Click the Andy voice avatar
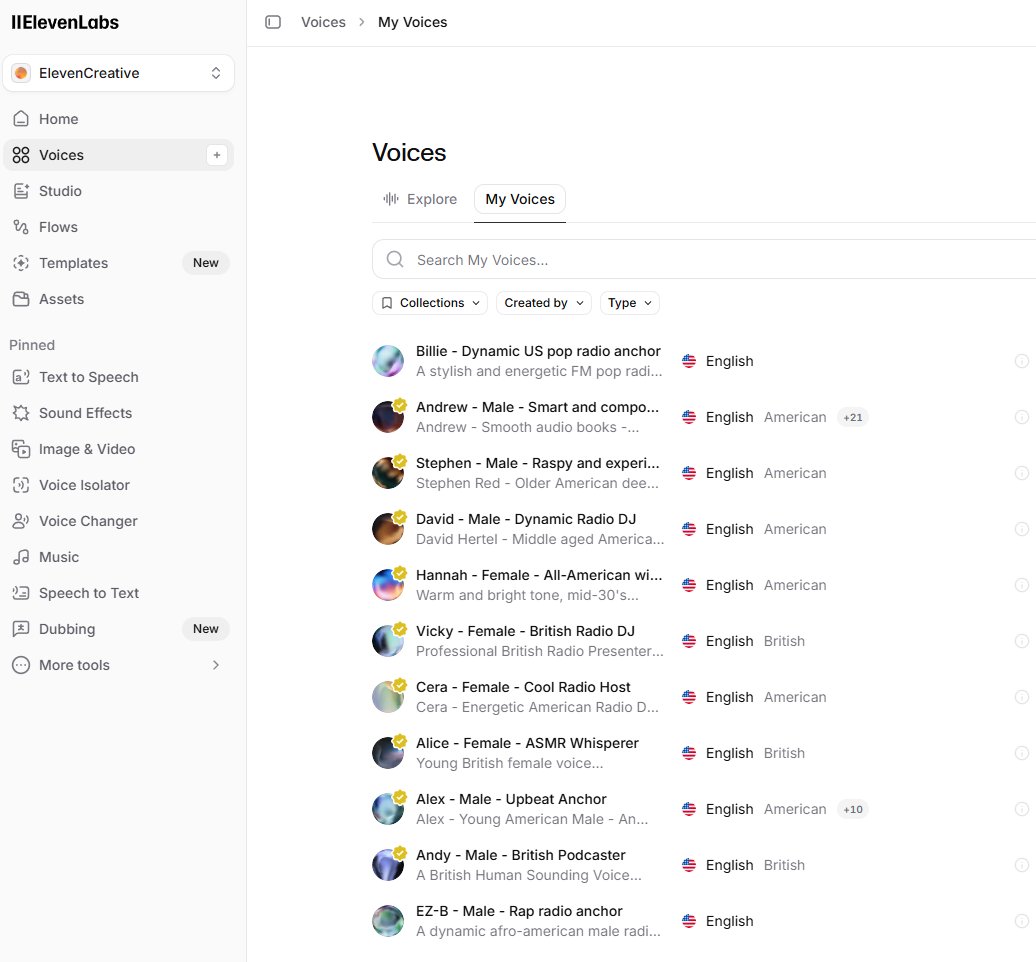Viewport: 1036px width, 962px height. [388, 865]
